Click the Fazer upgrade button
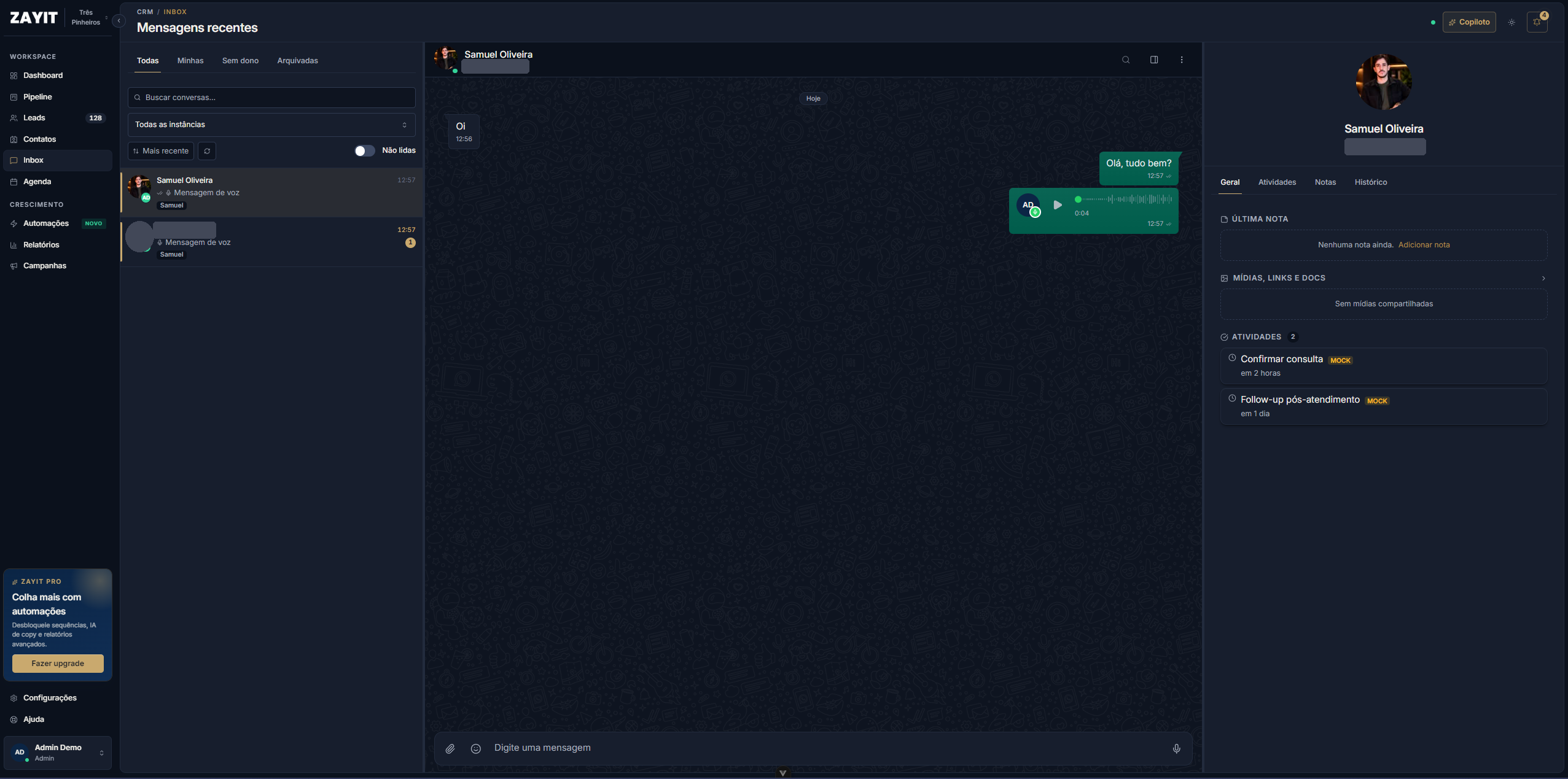This screenshot has width=1568, height=779. click(58, 664)
